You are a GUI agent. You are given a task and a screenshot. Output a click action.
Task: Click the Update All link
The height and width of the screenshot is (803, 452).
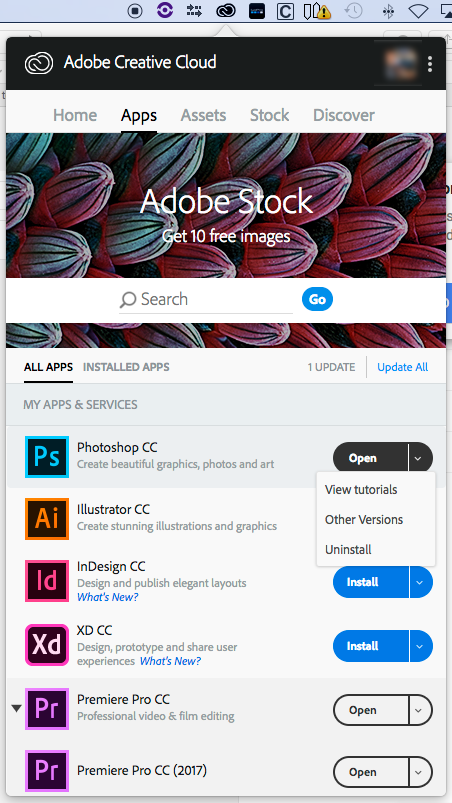click(x=402, y=367)
